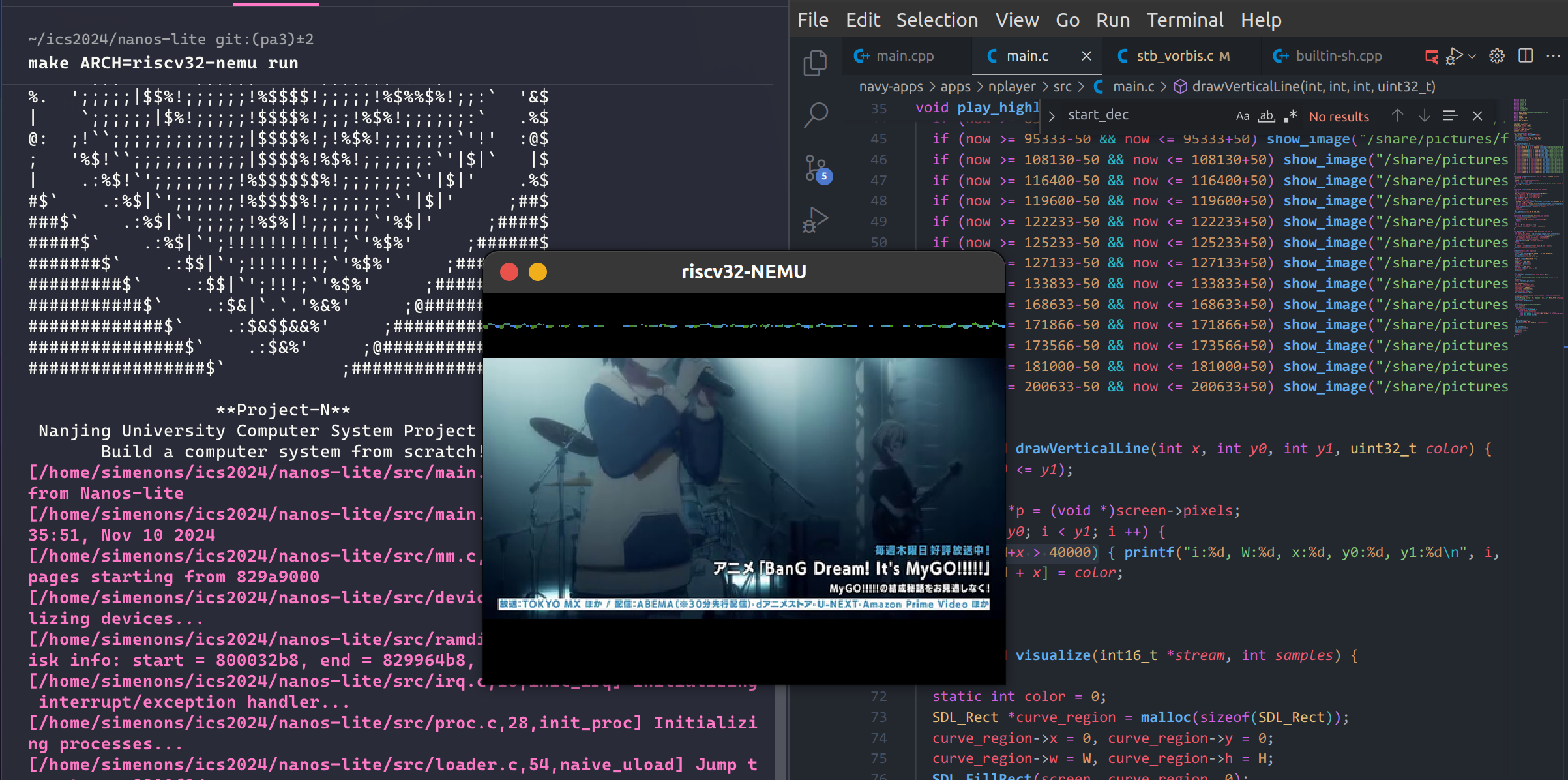The width and height of the screenshot is (1568, 780).
Task: Click the gear icon in the editor toolbar
Action: pos(1497,56)
